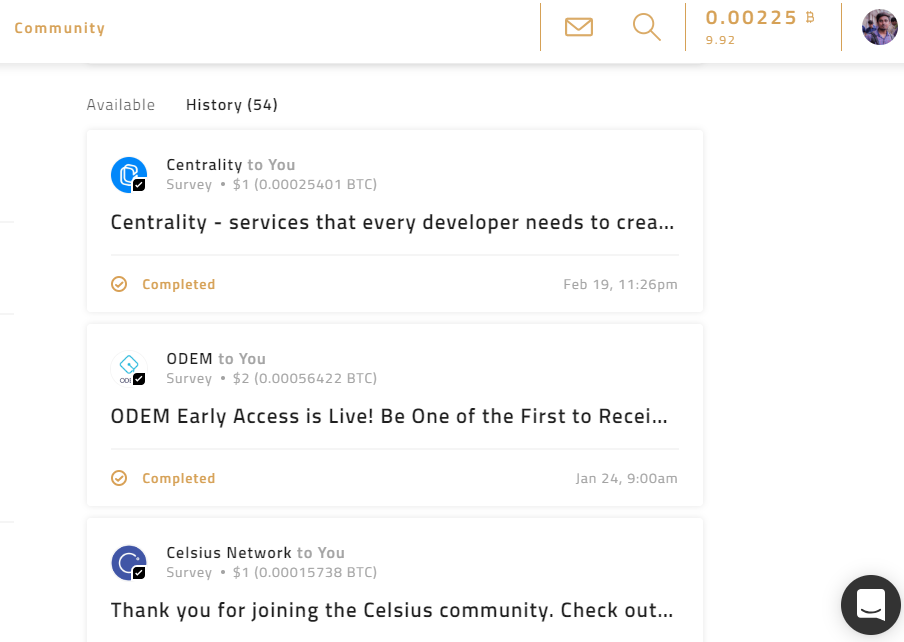Open the chat support bubble
Image resolution: width=904 pixels, height=642 pixels.
(x=871, y=605)
